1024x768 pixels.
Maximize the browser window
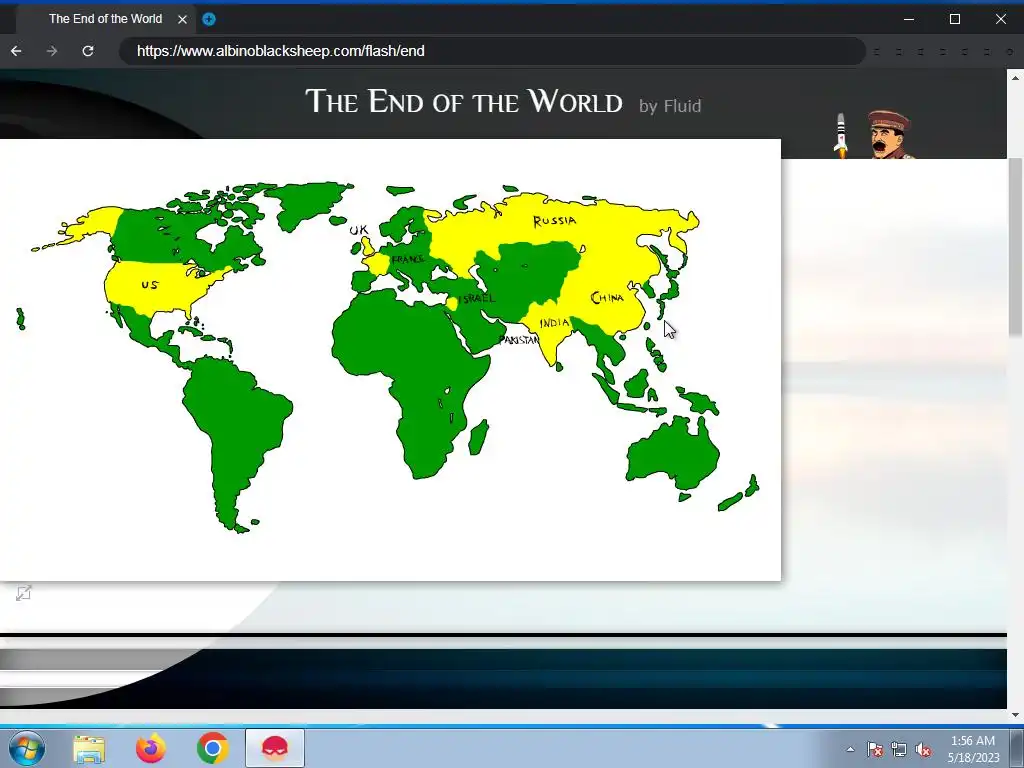pyautogui.click(x=955, y=19)
